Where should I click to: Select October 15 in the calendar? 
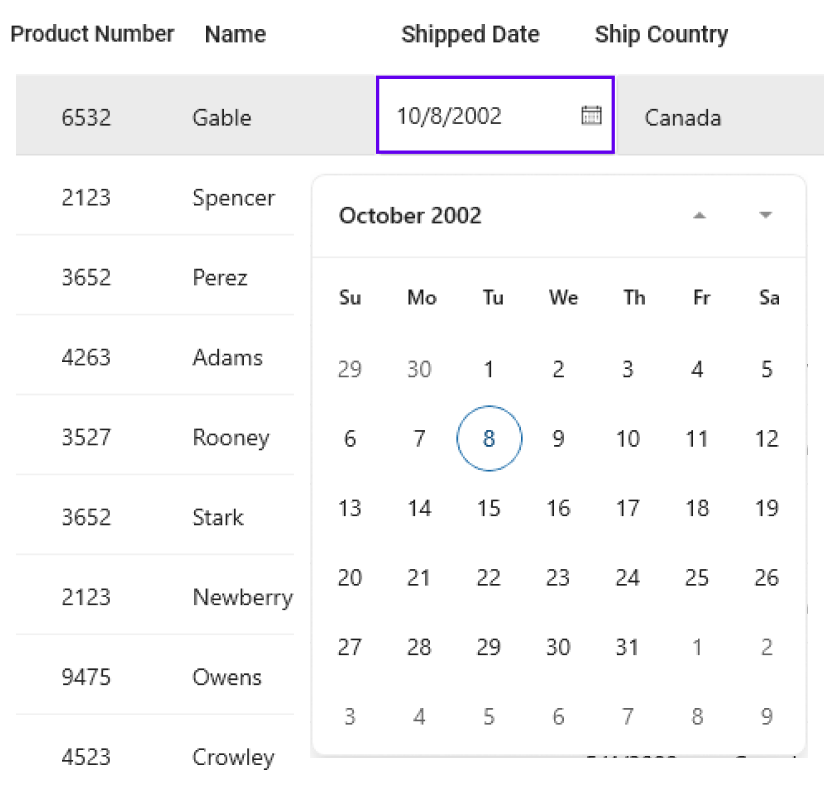(x=489, y=508)
